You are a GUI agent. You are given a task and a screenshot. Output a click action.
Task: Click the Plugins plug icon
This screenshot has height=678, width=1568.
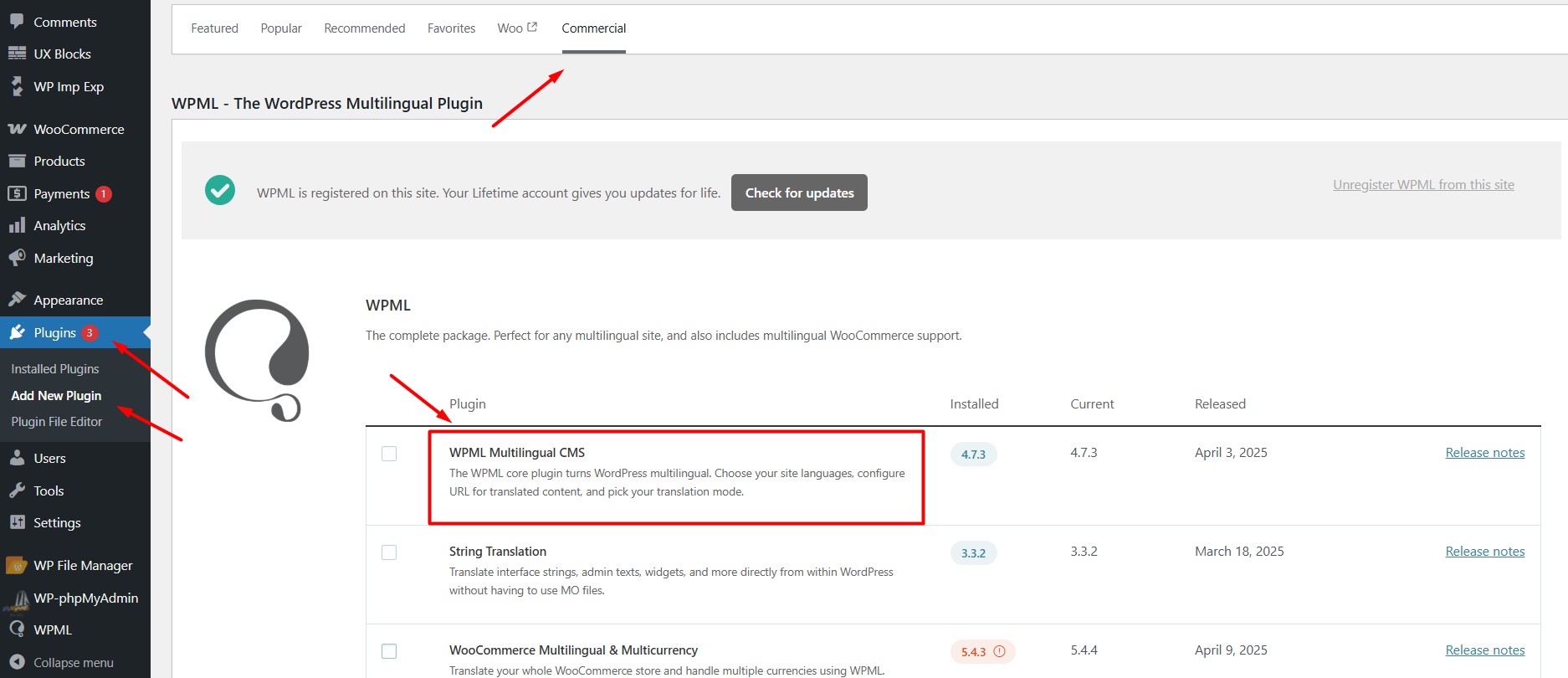[17, 332]
